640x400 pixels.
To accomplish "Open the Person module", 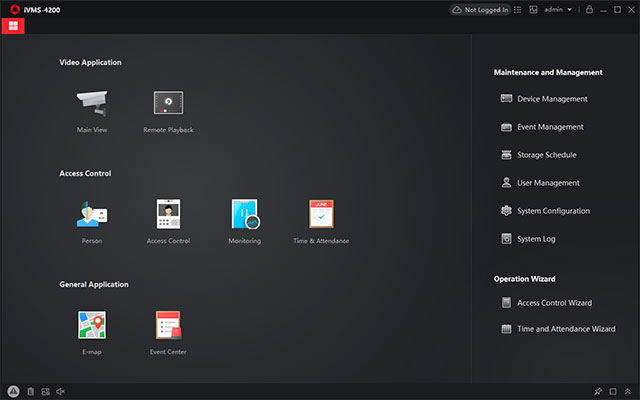I will [x=92, y=214].
